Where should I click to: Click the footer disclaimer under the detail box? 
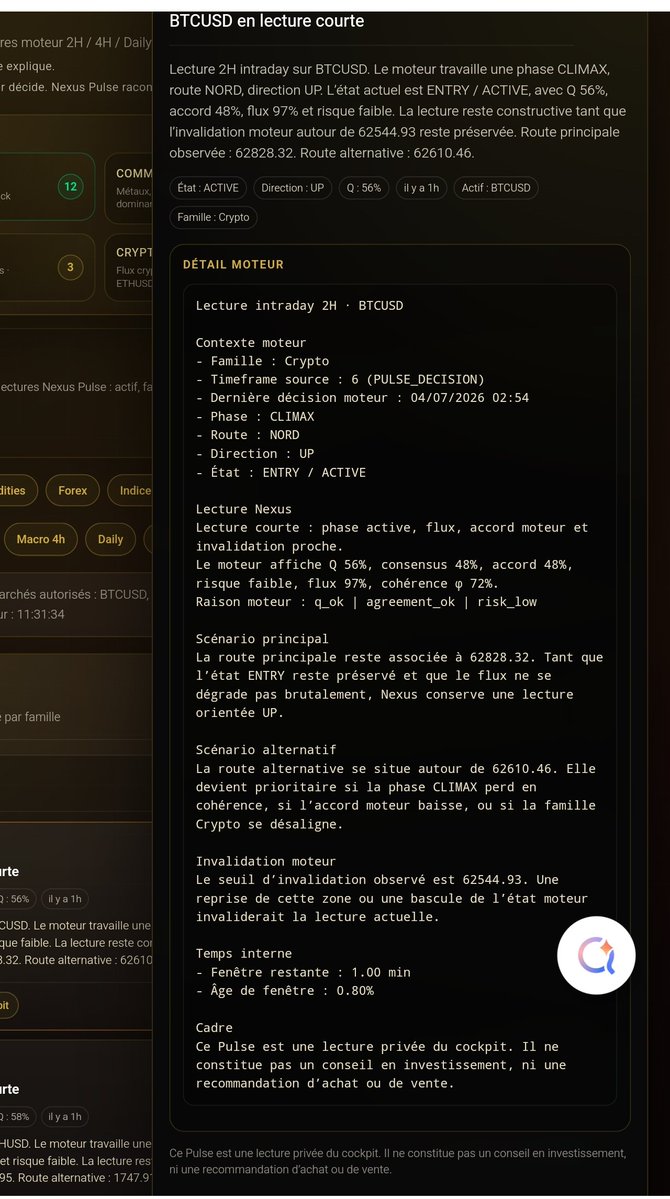398,1161
